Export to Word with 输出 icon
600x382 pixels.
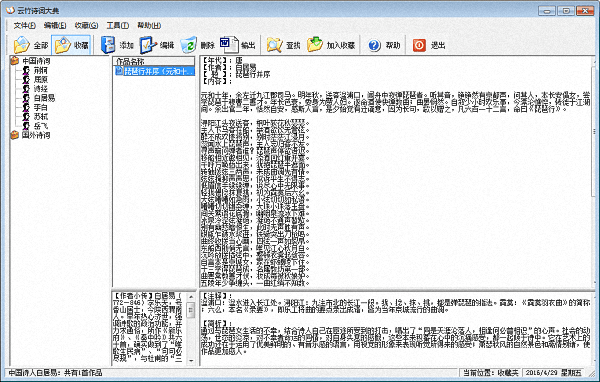click(x=238, y=45)
